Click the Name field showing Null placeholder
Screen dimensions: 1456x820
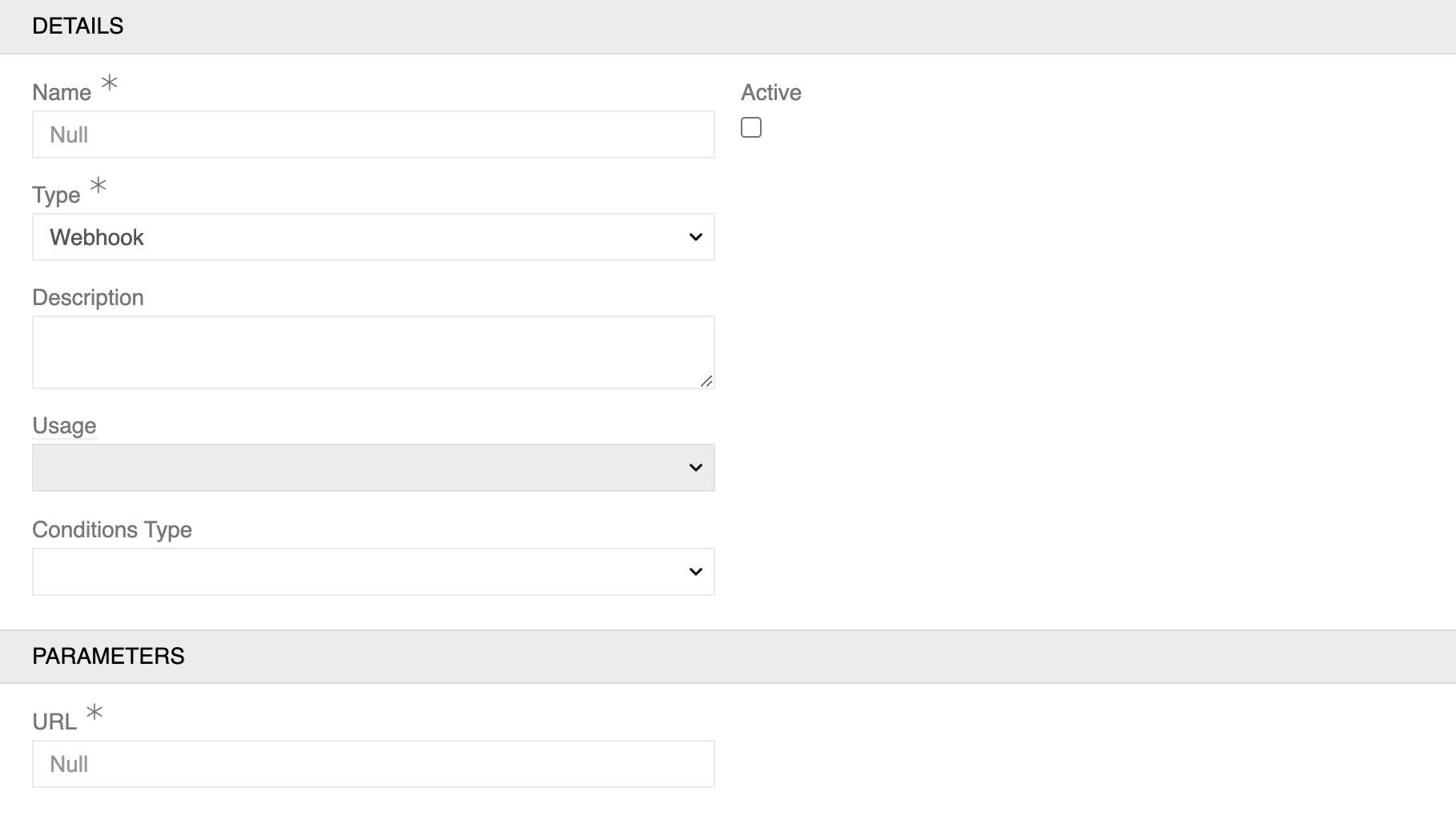tap(373, 135)
